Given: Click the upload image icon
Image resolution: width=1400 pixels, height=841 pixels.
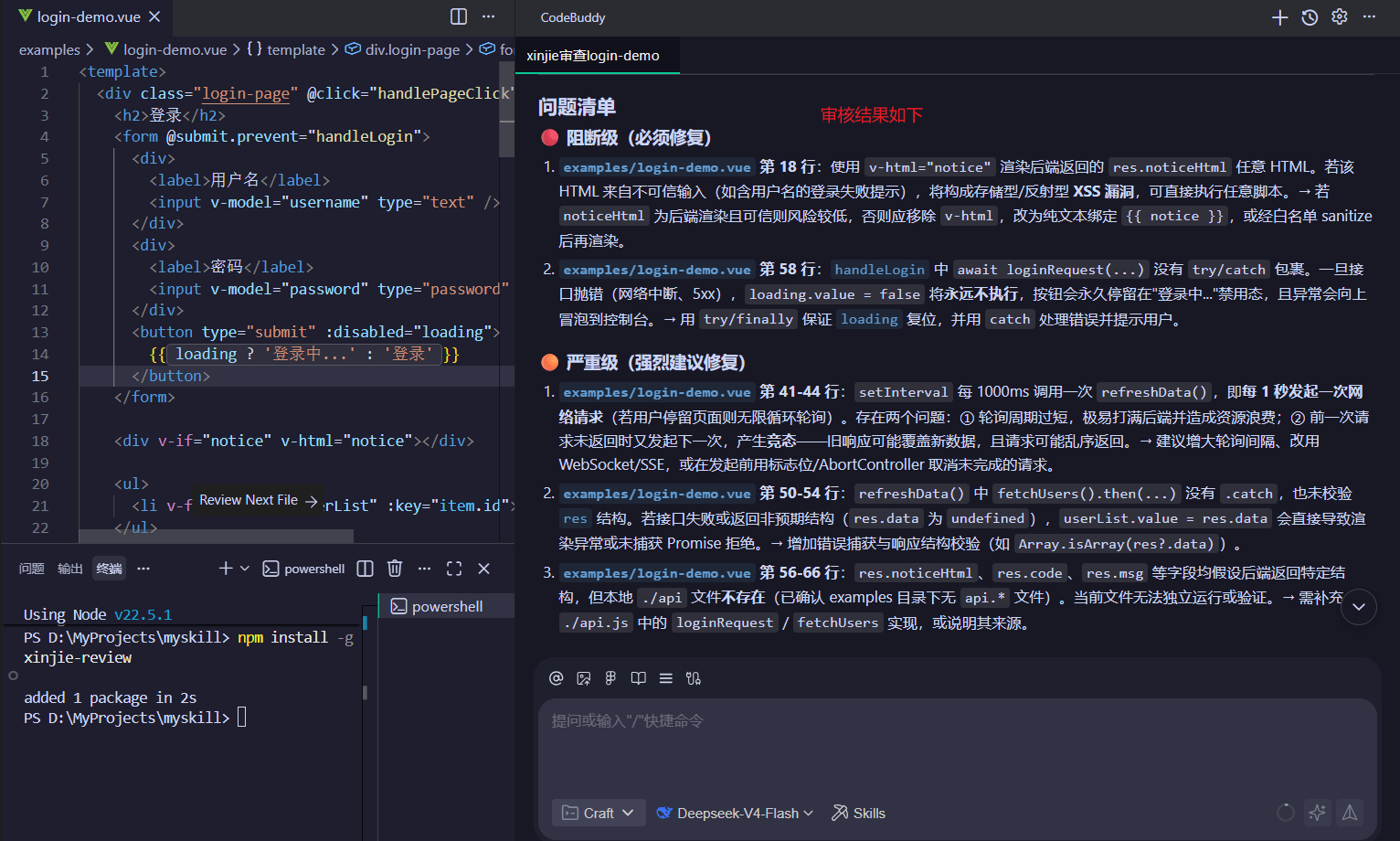Looking at the screenshot, I should coord(583,678).
